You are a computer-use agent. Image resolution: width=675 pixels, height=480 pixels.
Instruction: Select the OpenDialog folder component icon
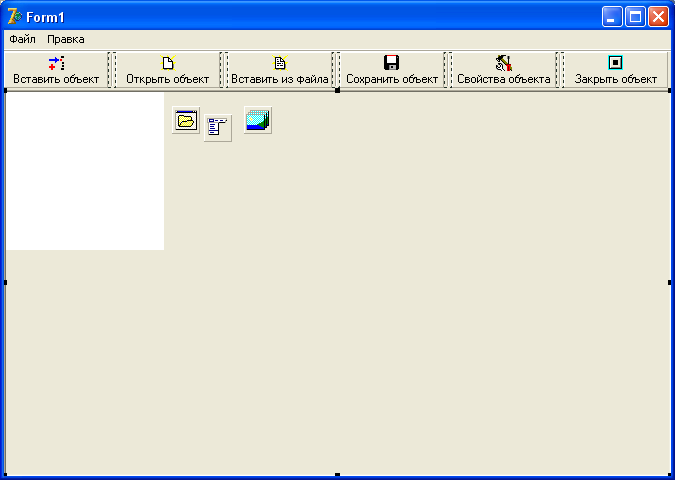click(x=186, y=120)
